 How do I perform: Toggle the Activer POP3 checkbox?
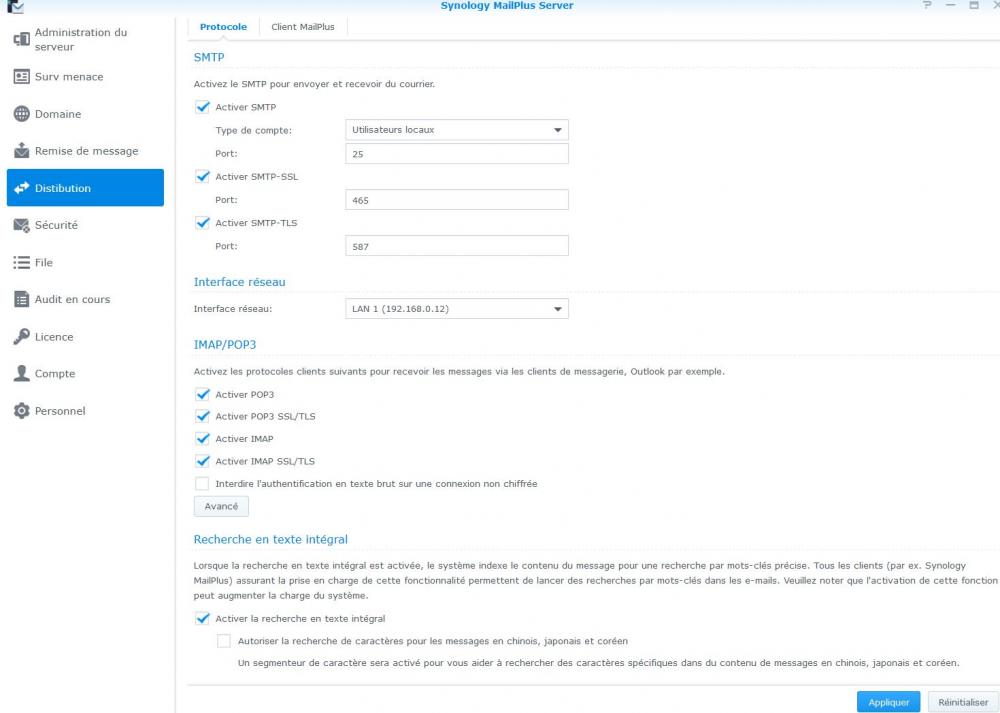202,394
